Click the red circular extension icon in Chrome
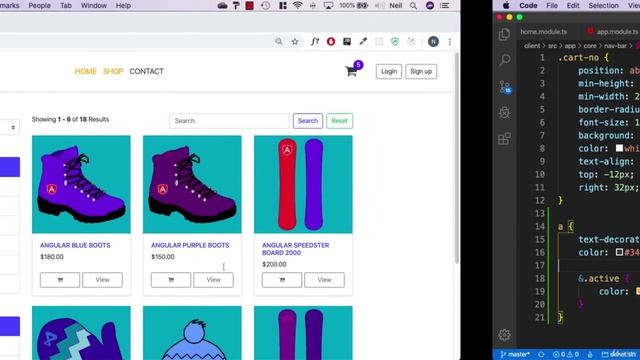The width and height of the screenshot is (640, 360). pos(331,41)
